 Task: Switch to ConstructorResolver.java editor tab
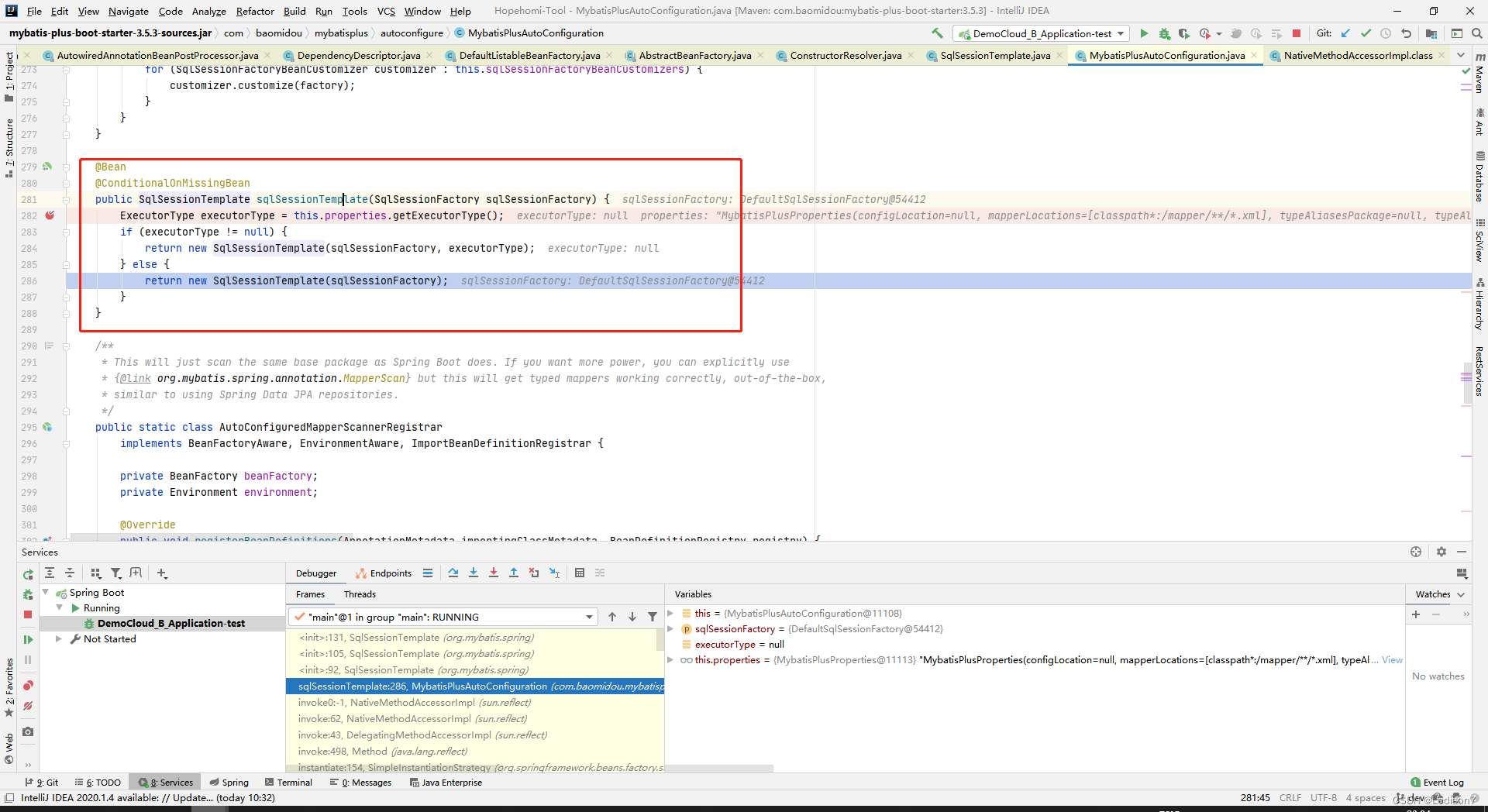tap(846, 55)
